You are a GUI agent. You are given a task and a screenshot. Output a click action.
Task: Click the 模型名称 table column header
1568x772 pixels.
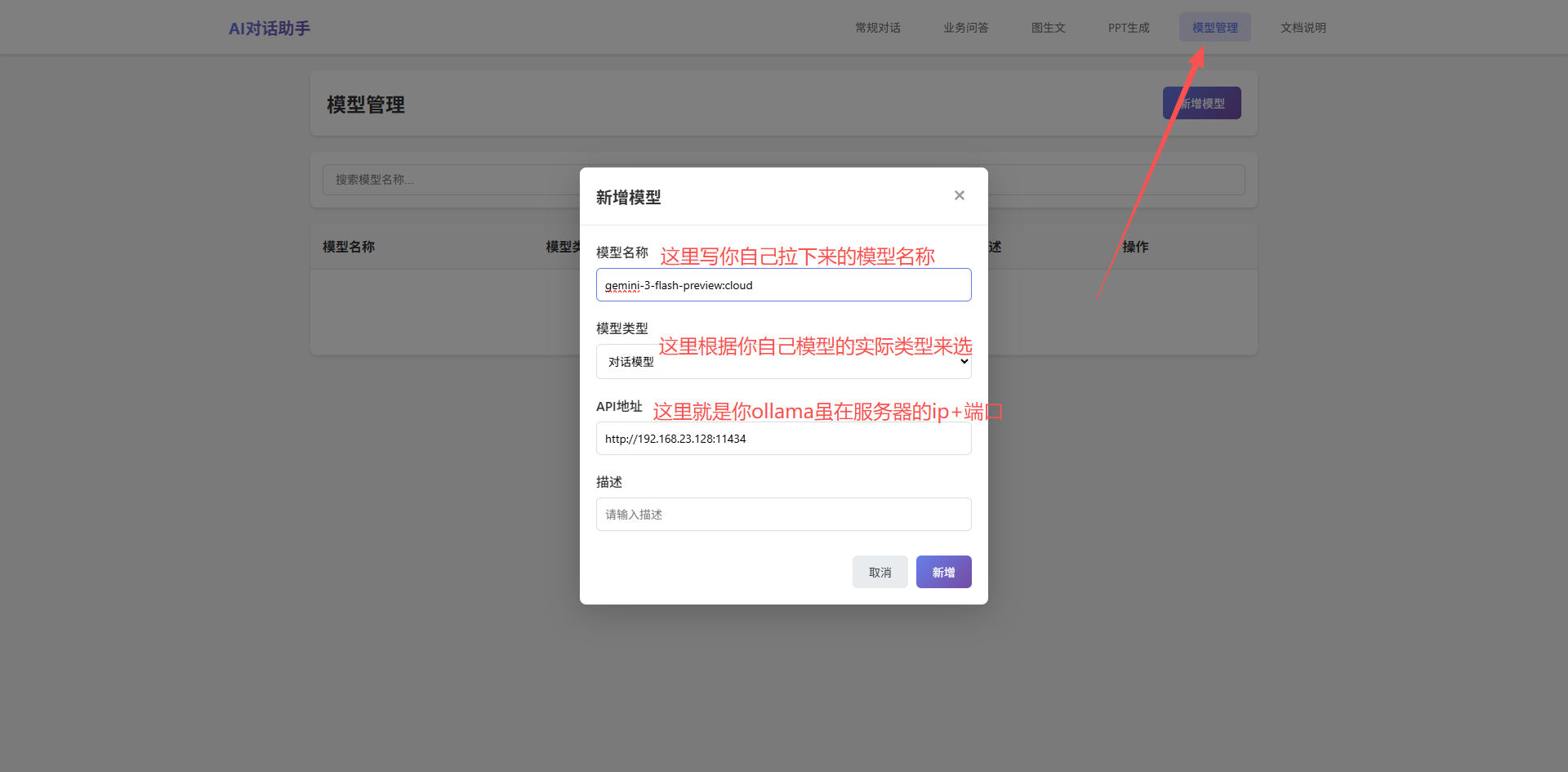point(349,247)
